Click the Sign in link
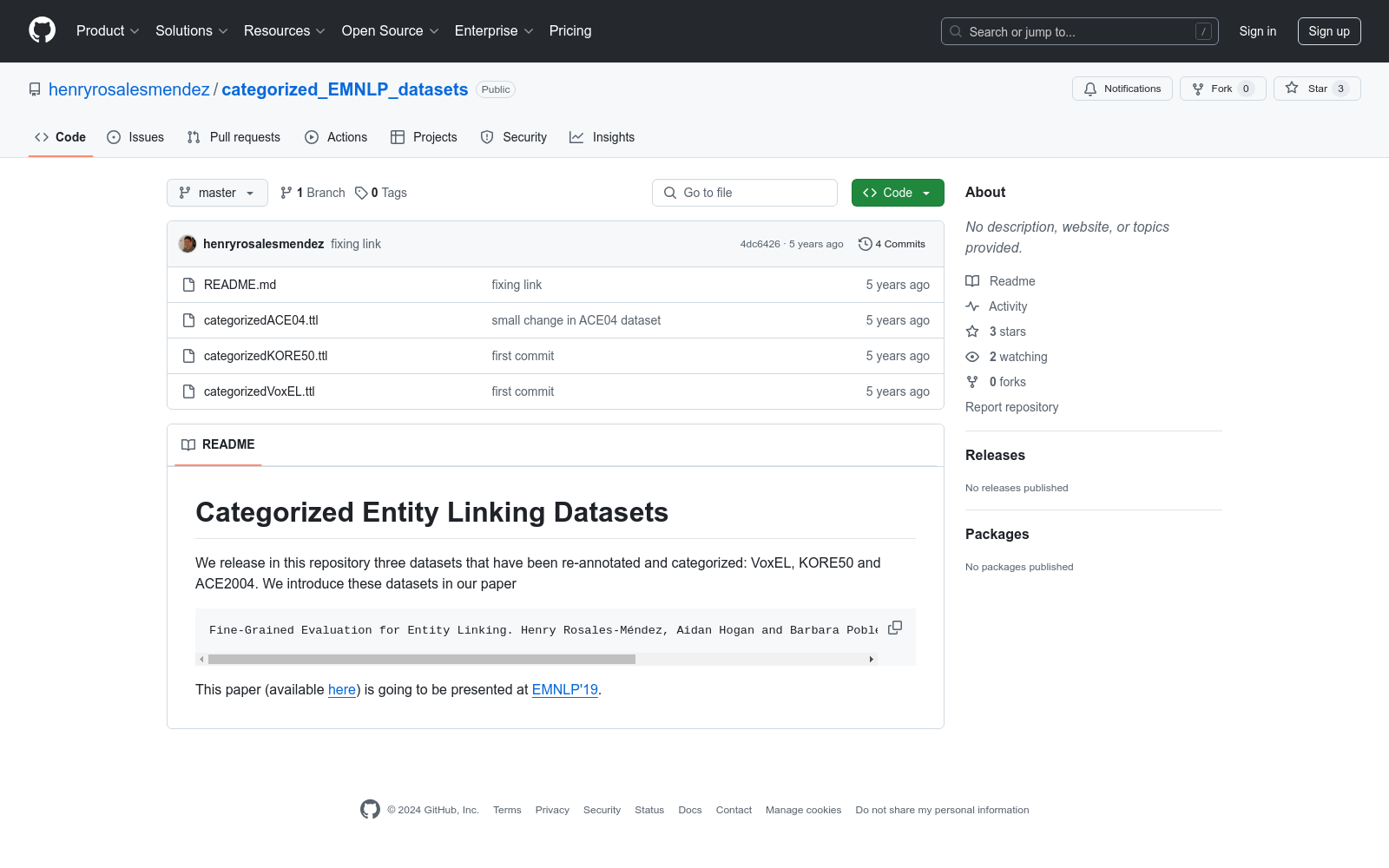Image resolution: width=1389 pixels, height=868 pixels. (x=1258, y=31)
